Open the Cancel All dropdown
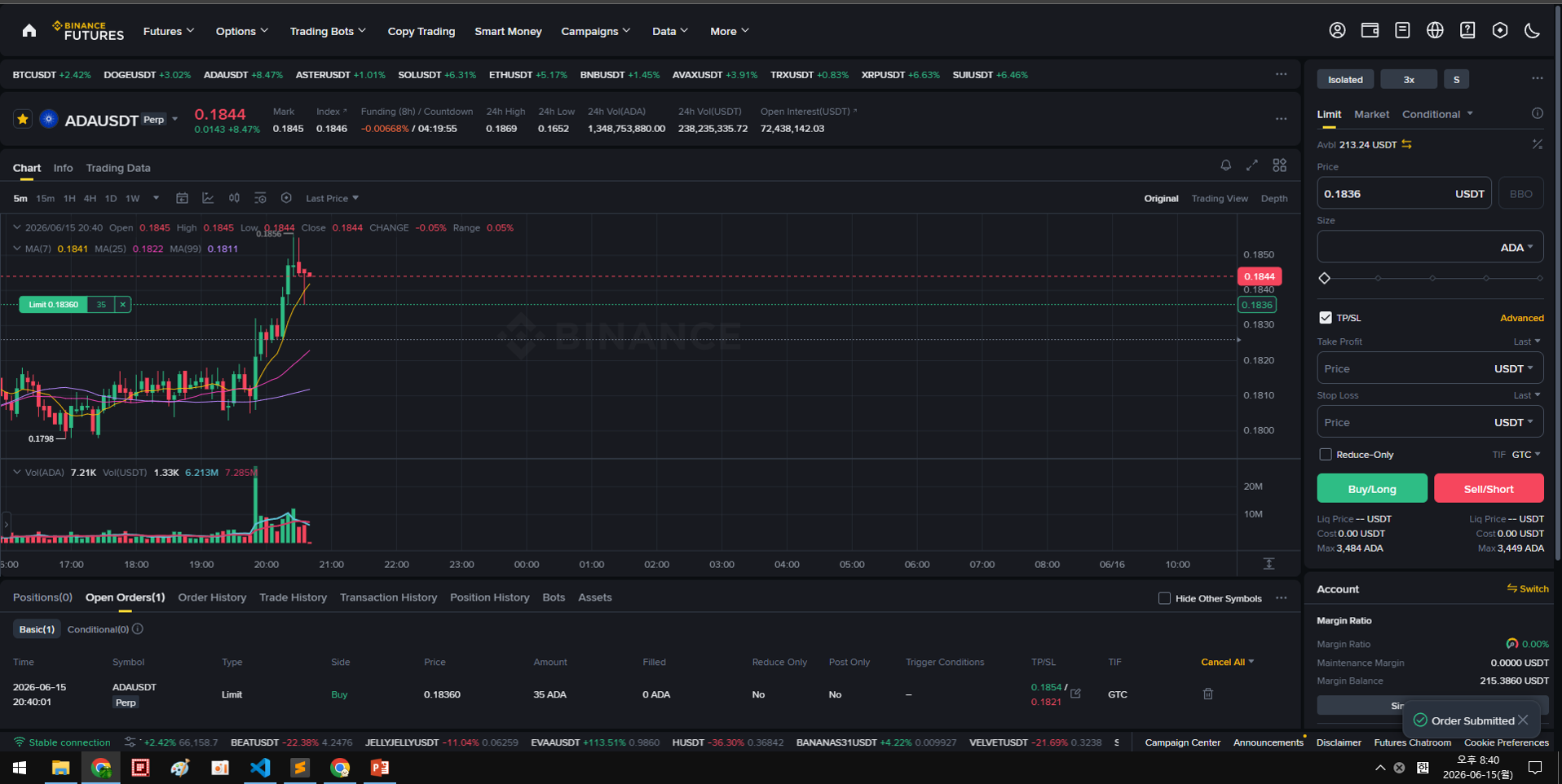 pyautogui.click(x=1227, y=662)
